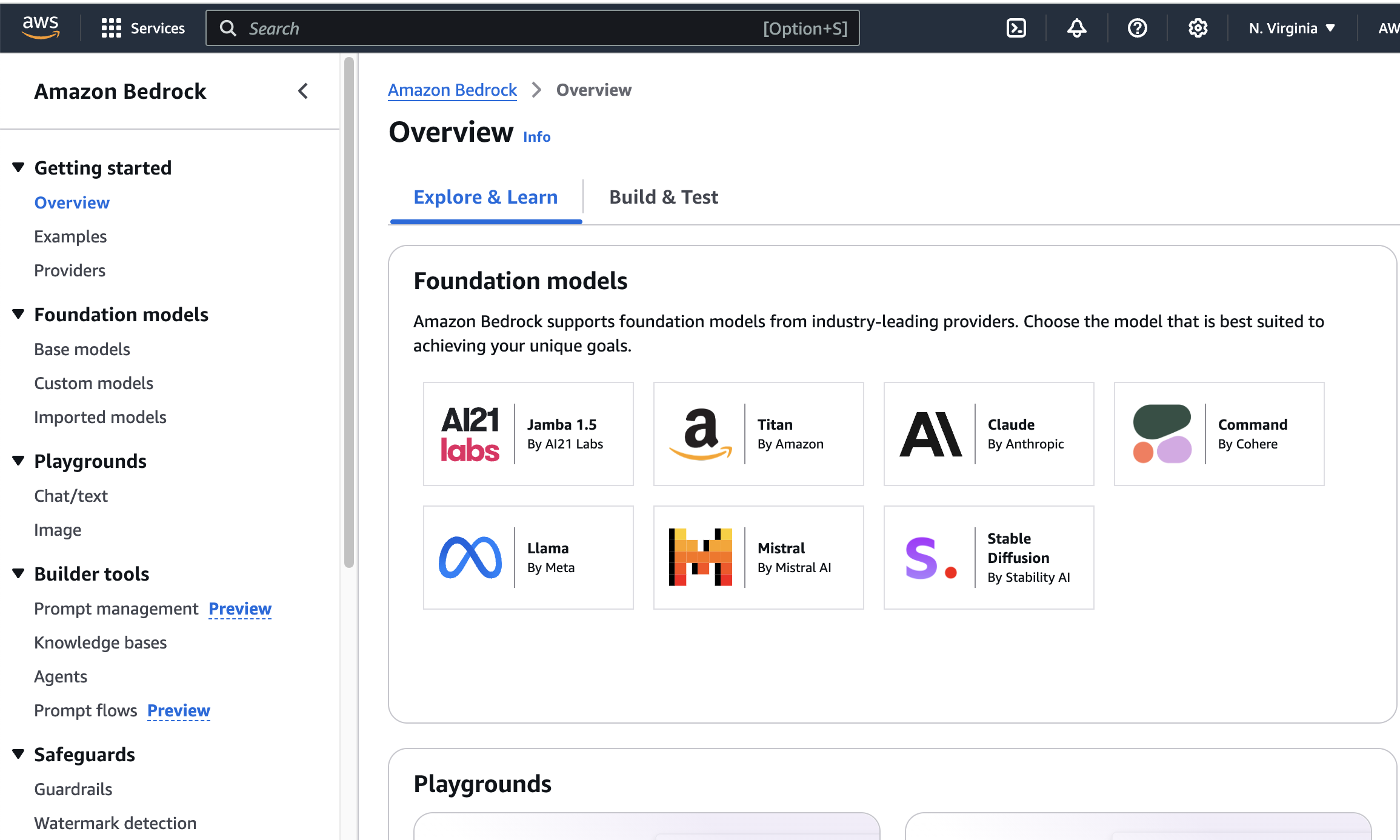This screenshot has height=840, width=1400.
Task: Select Overview in the sidebar
Action: 72,202
